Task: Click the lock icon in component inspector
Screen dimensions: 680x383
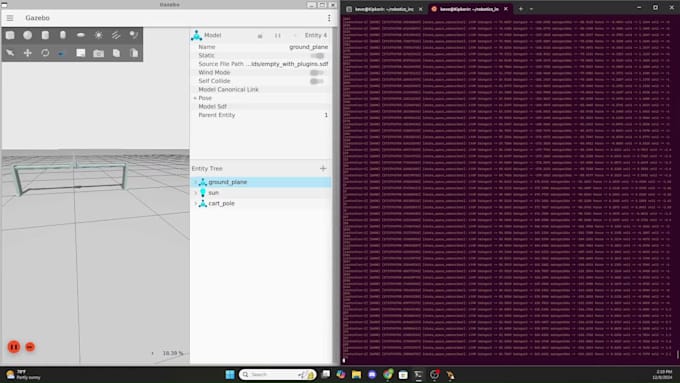Action: click(x=260, y=36)
